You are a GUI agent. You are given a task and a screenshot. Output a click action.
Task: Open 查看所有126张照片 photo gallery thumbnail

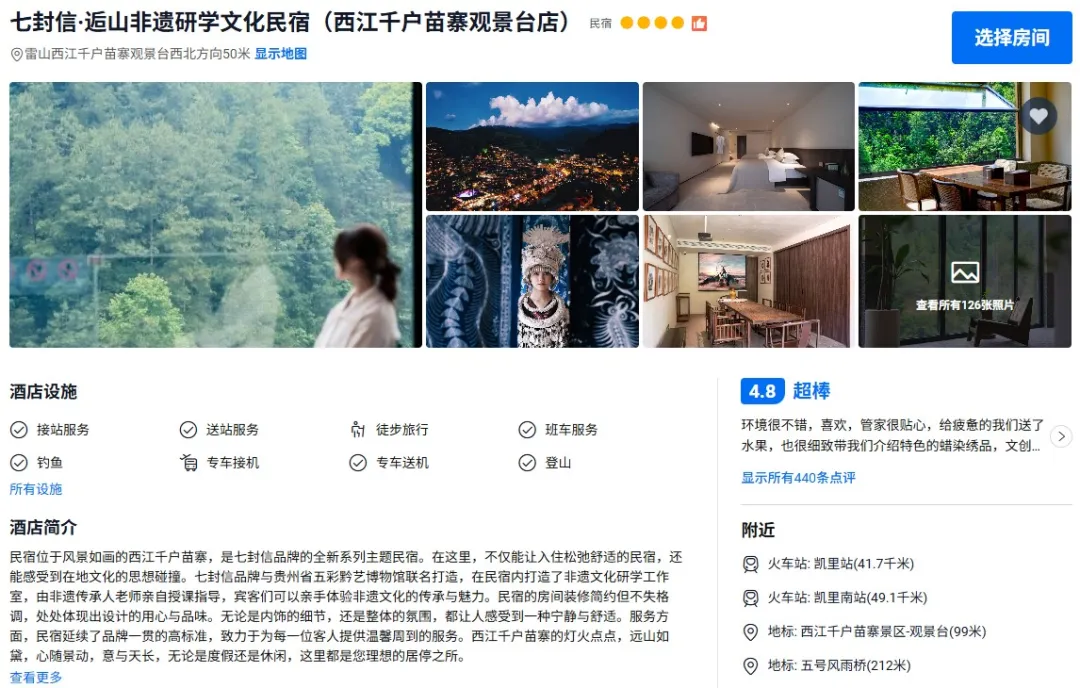point(965,281)
